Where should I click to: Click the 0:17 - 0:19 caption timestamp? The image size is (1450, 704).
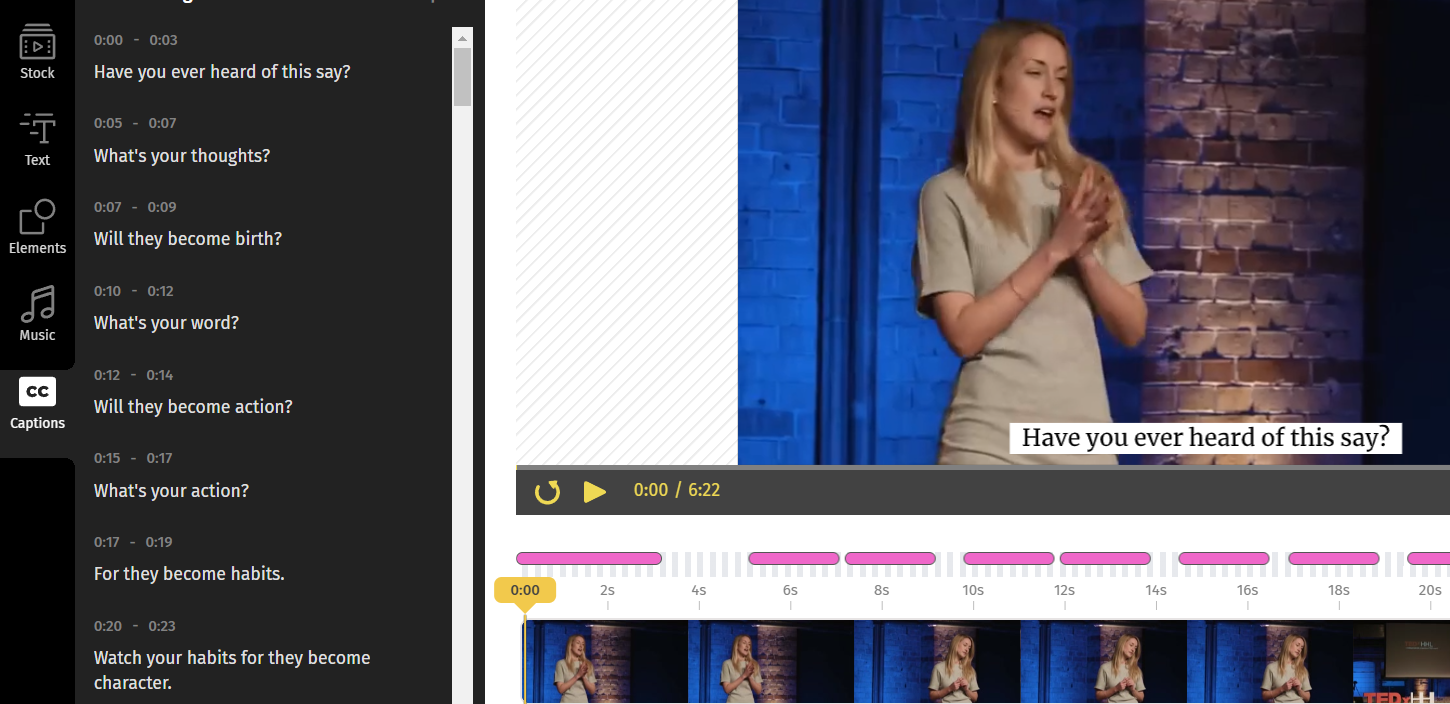click(133, 542)
